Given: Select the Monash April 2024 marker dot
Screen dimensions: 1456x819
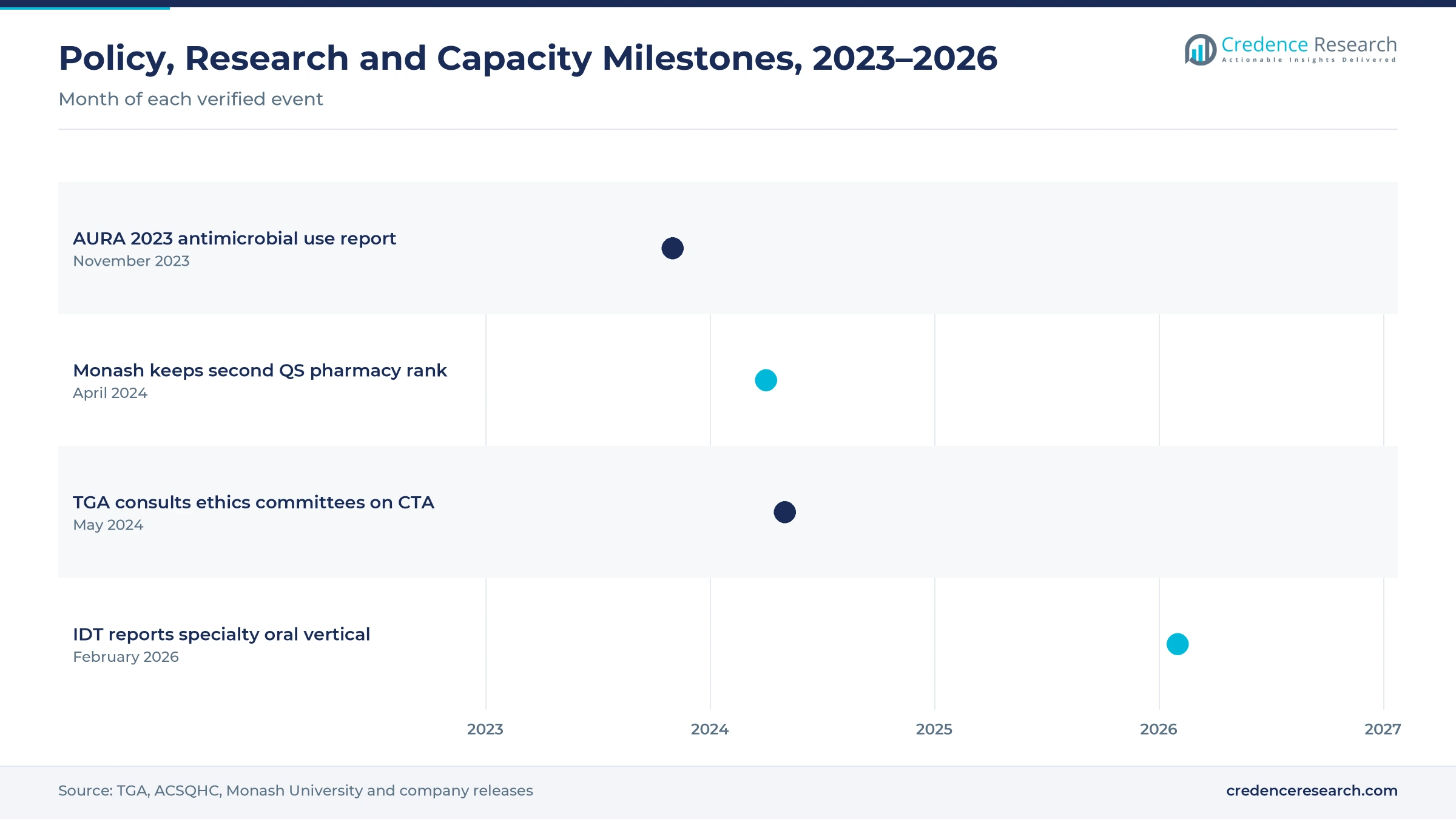Looking at the screenshot, I should click(766, 380).
